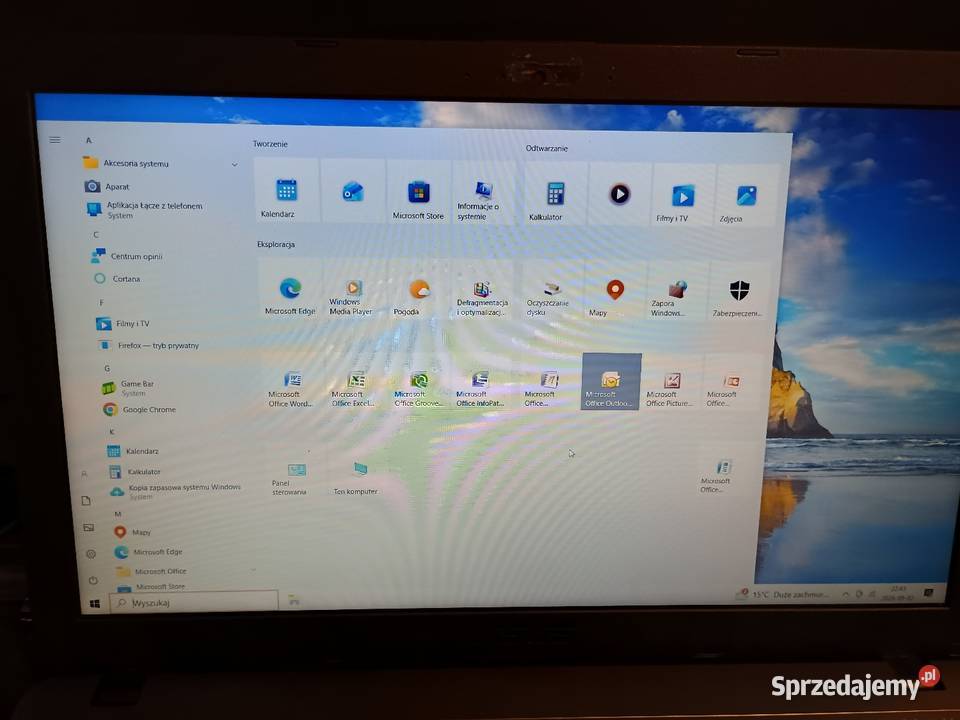Screen dimensions: 960x720
Task: Open the Filmy i TV tile
Action: (x=683, y=195)
